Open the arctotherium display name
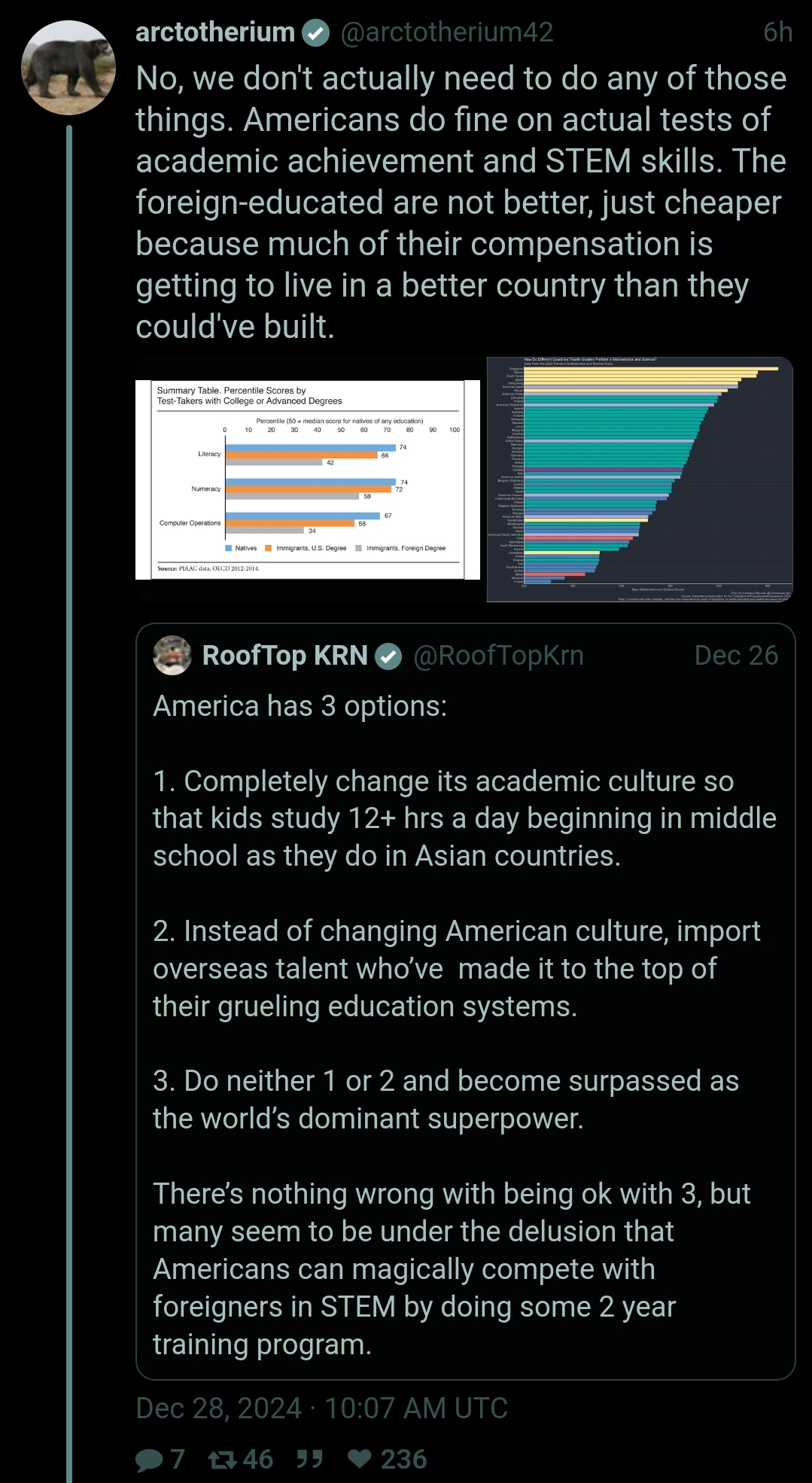The width and height of the screenshot is (812, 1483). [x=215, y=32]
